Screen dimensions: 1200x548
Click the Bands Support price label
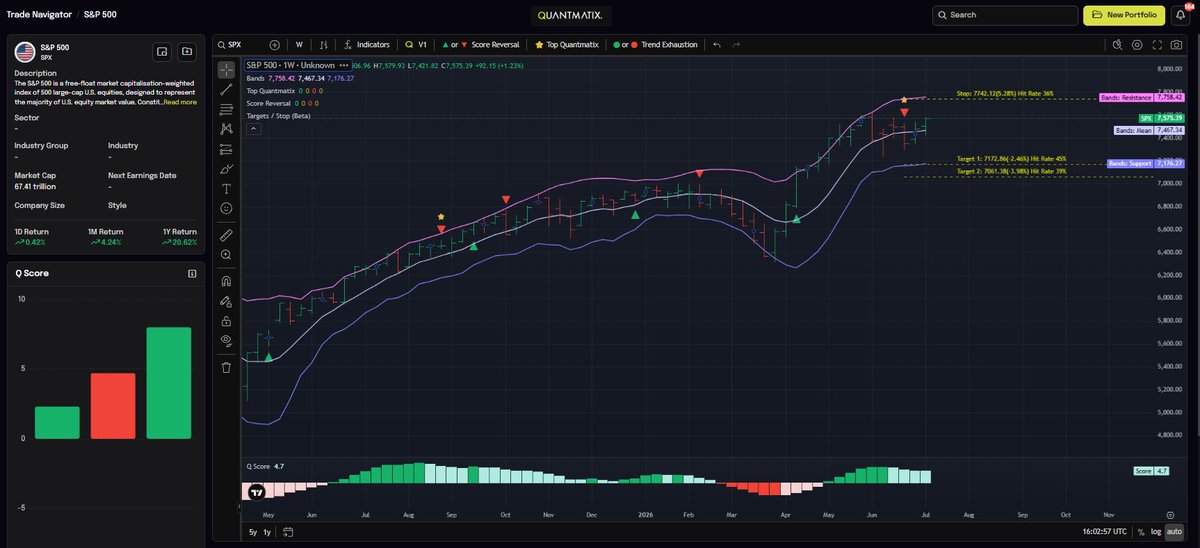tap(1145, 163)
